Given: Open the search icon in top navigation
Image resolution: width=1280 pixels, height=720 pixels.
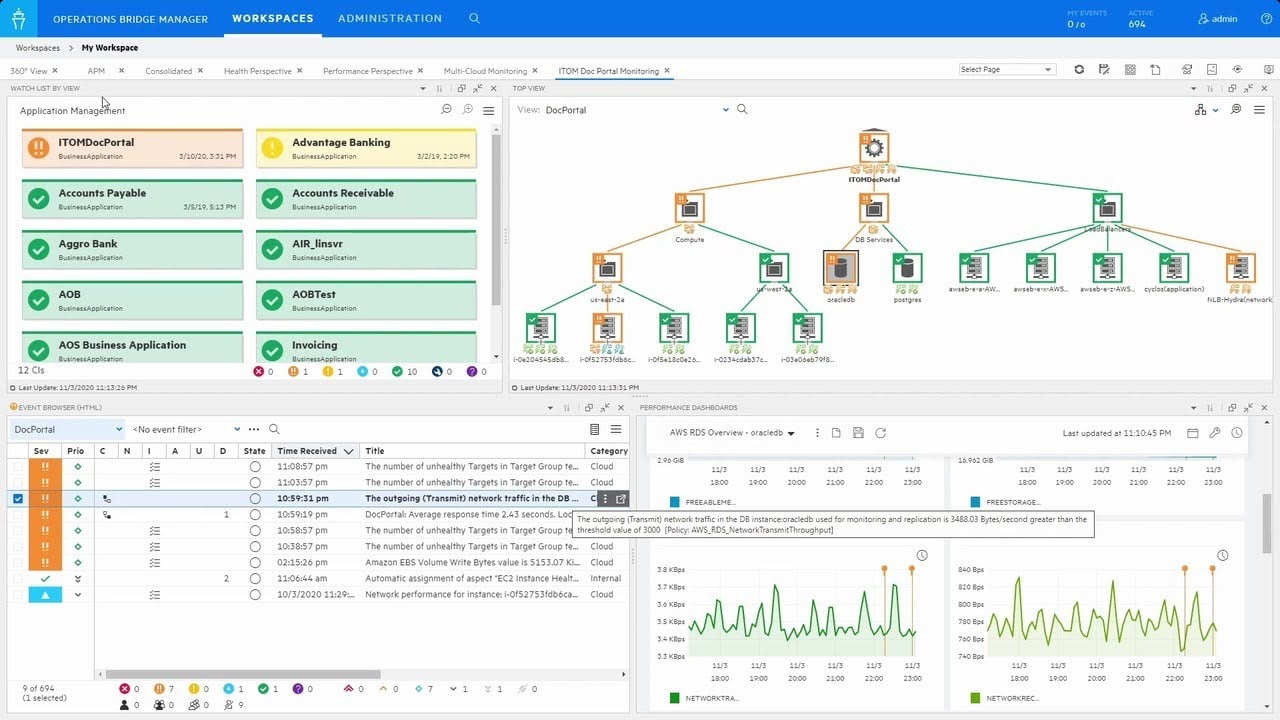Looking at the screenshot, I should click(x=475, y=18).
